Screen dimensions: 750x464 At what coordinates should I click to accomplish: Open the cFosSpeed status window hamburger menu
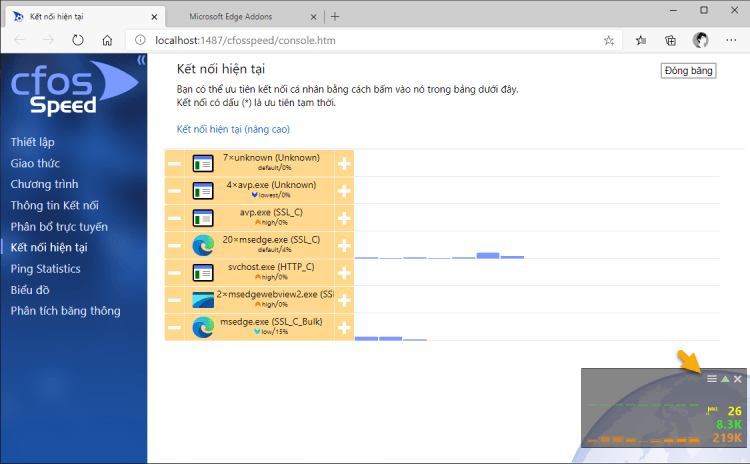[712, 379]
